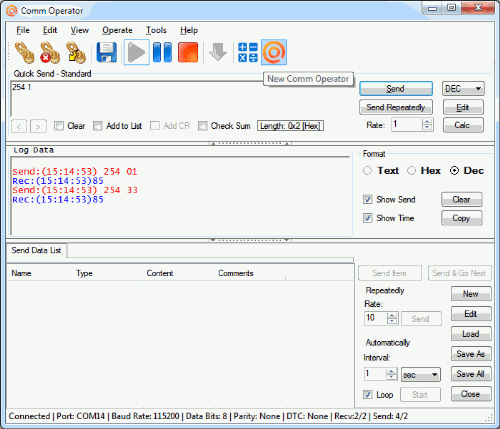Viewport: 500px width, 429px height.
Task: Click the Quick Send Edit button
Action: point(463,107)
